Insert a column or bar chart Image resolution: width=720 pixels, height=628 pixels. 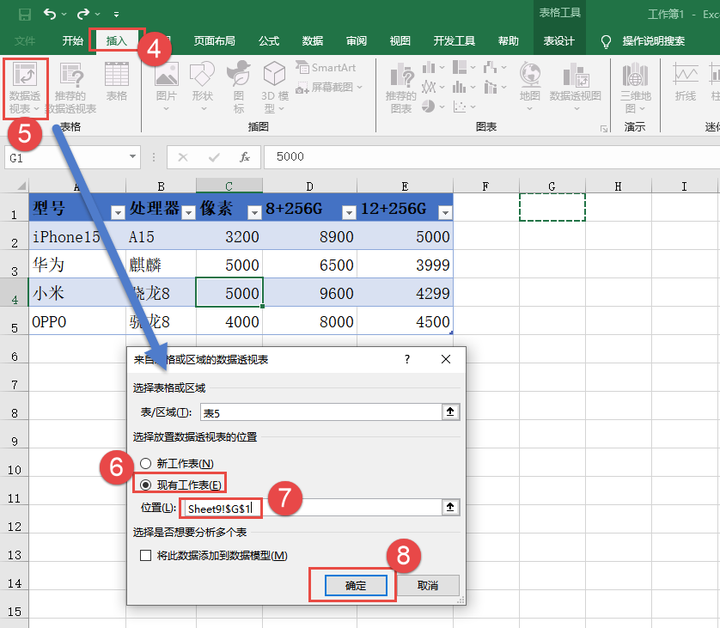(433, 68)
